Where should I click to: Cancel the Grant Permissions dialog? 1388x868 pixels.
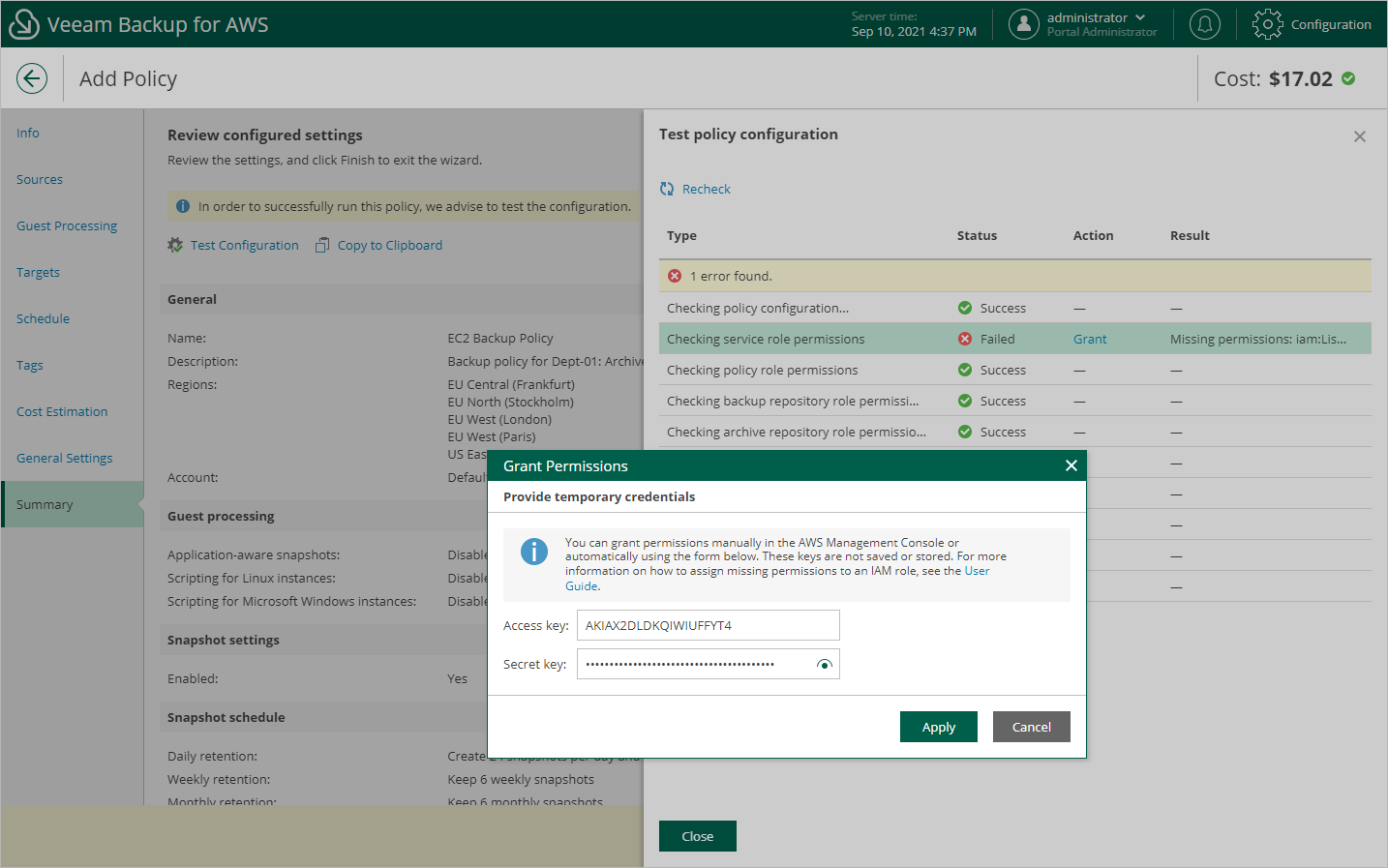pos(1031,727)
